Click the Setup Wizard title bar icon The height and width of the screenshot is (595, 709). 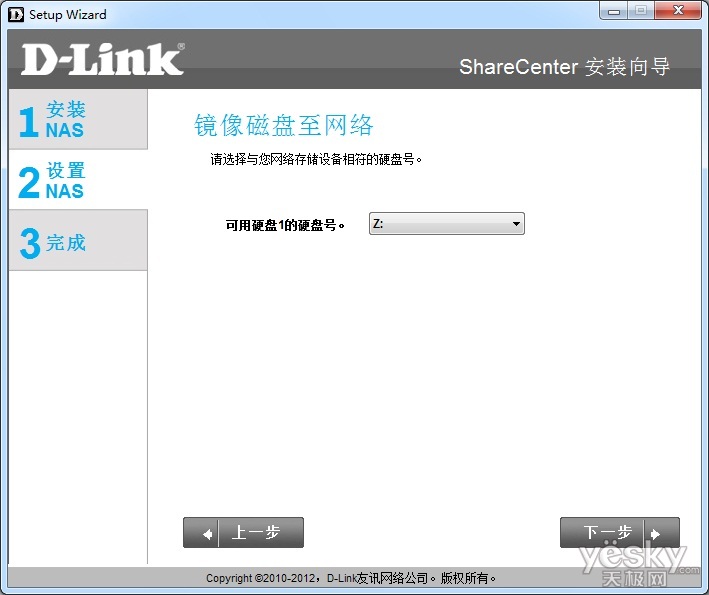(16, 14)
